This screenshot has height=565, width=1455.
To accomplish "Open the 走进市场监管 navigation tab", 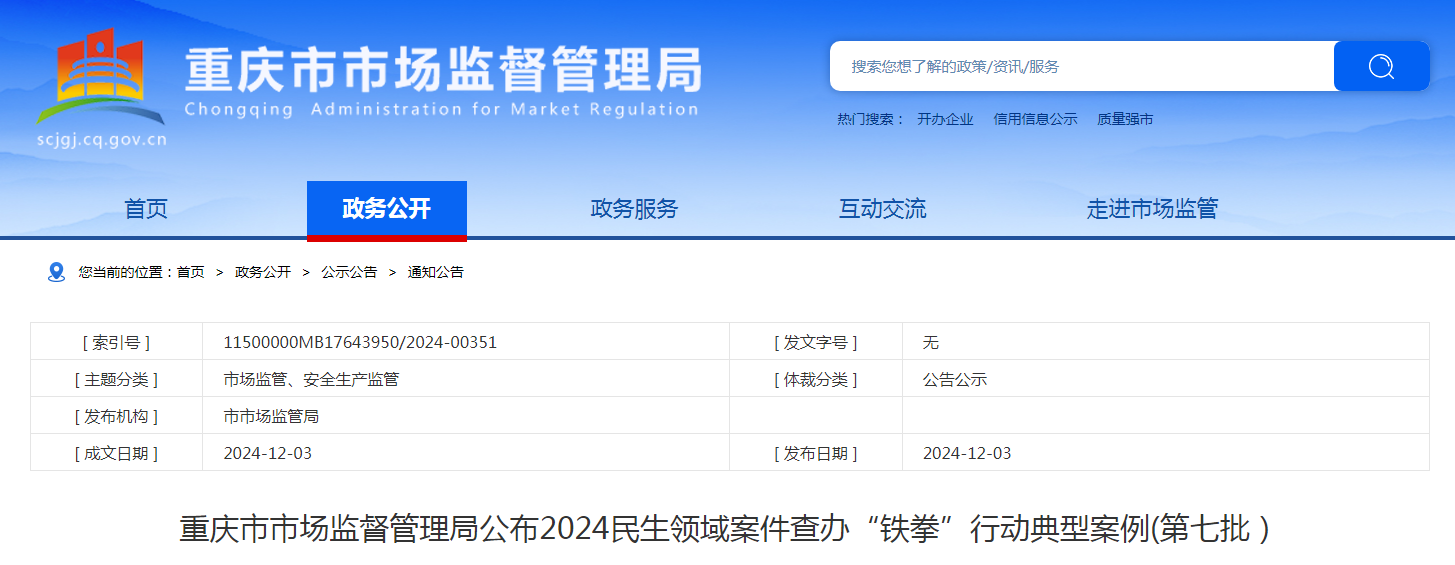I will click(x=1153, y=209).
